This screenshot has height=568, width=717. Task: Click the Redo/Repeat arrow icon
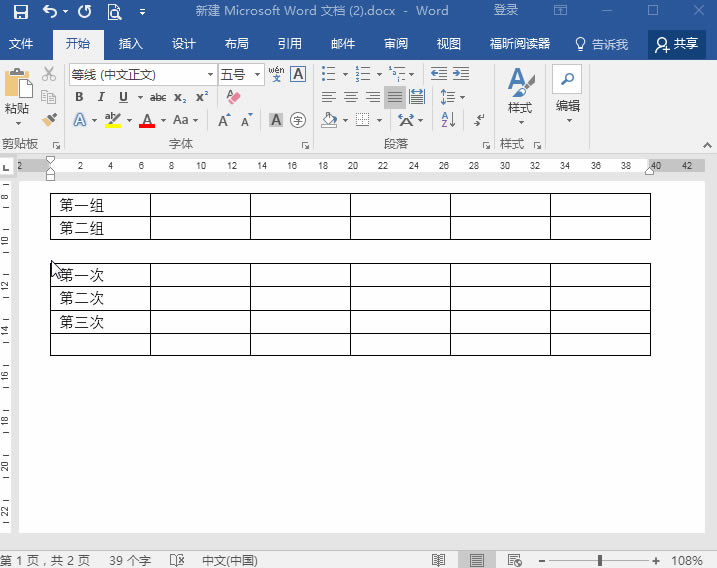point(85,11)
